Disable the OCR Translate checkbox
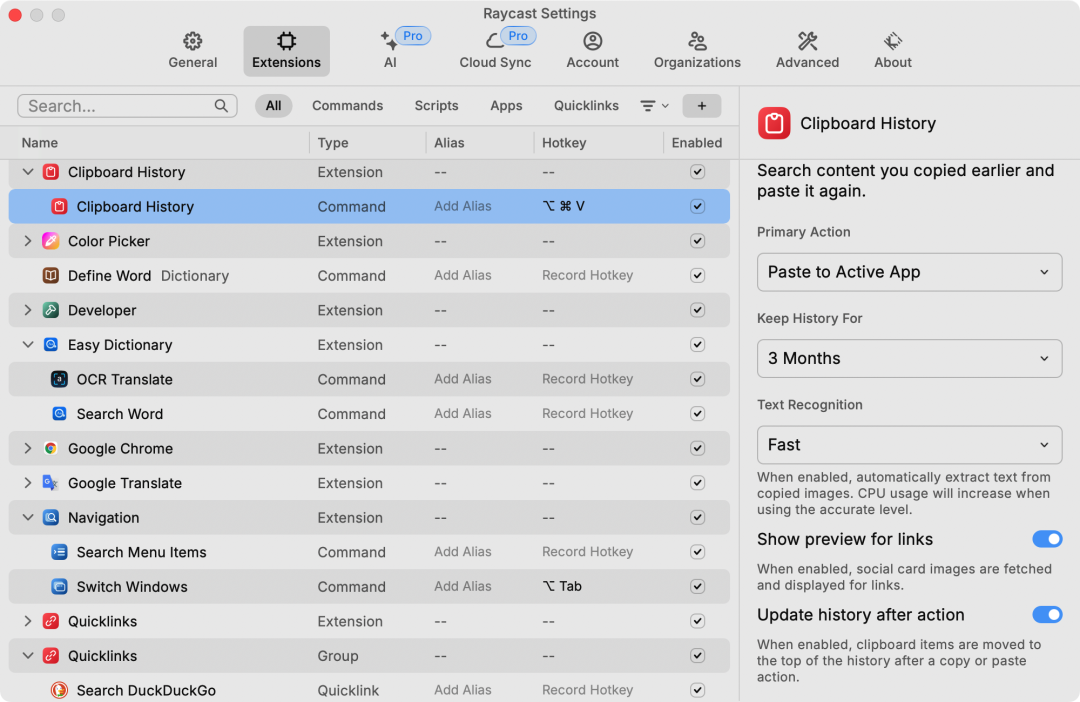 coord(698,379)
